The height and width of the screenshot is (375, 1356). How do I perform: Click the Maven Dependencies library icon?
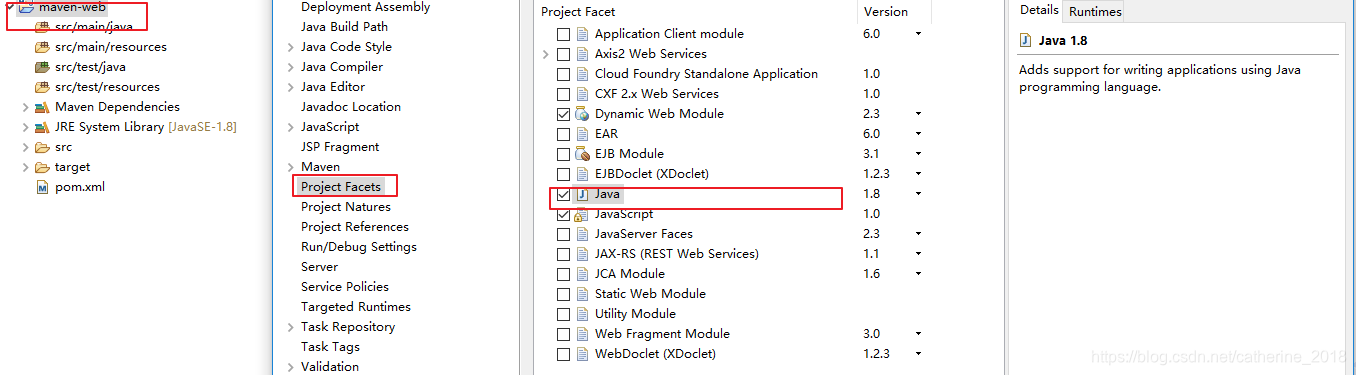(42, 107)
